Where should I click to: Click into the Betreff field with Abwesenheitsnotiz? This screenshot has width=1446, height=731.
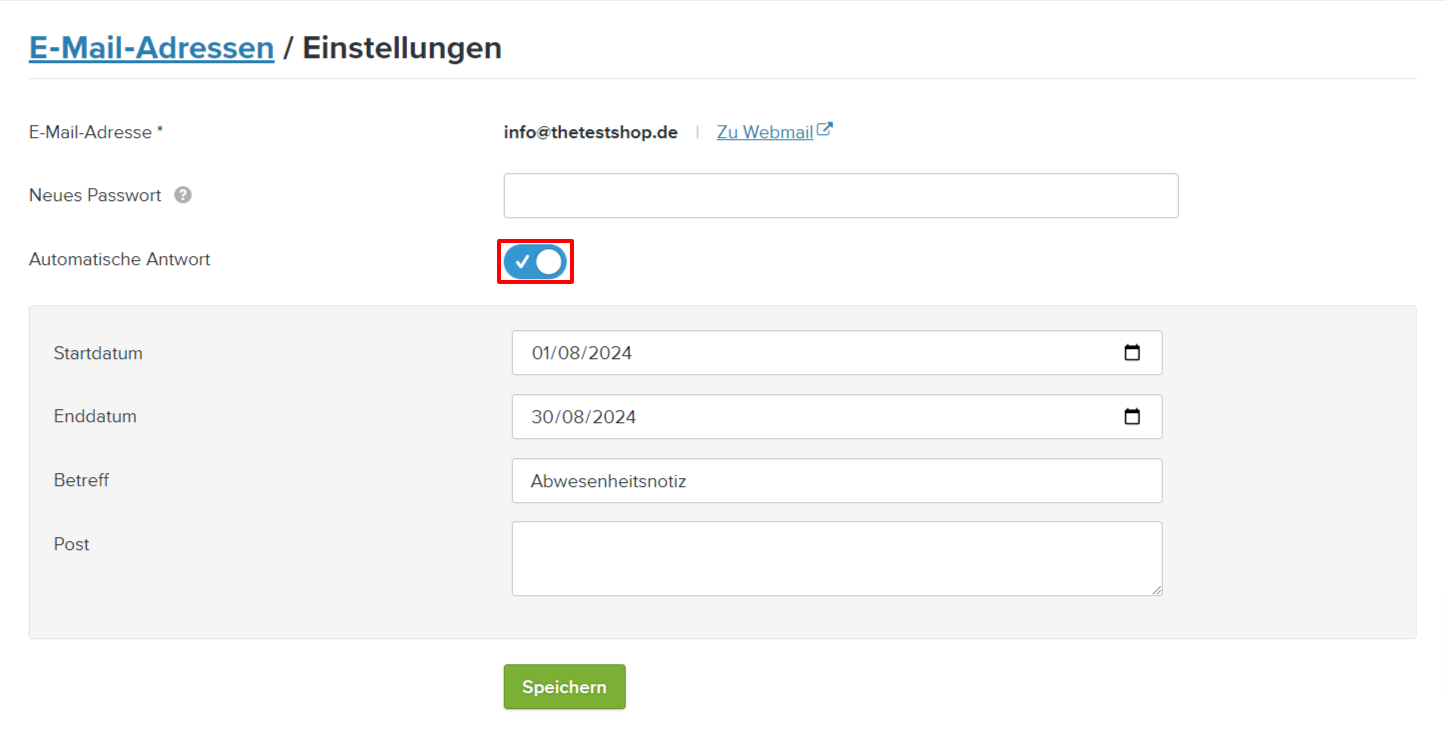(x=836, y=481)
